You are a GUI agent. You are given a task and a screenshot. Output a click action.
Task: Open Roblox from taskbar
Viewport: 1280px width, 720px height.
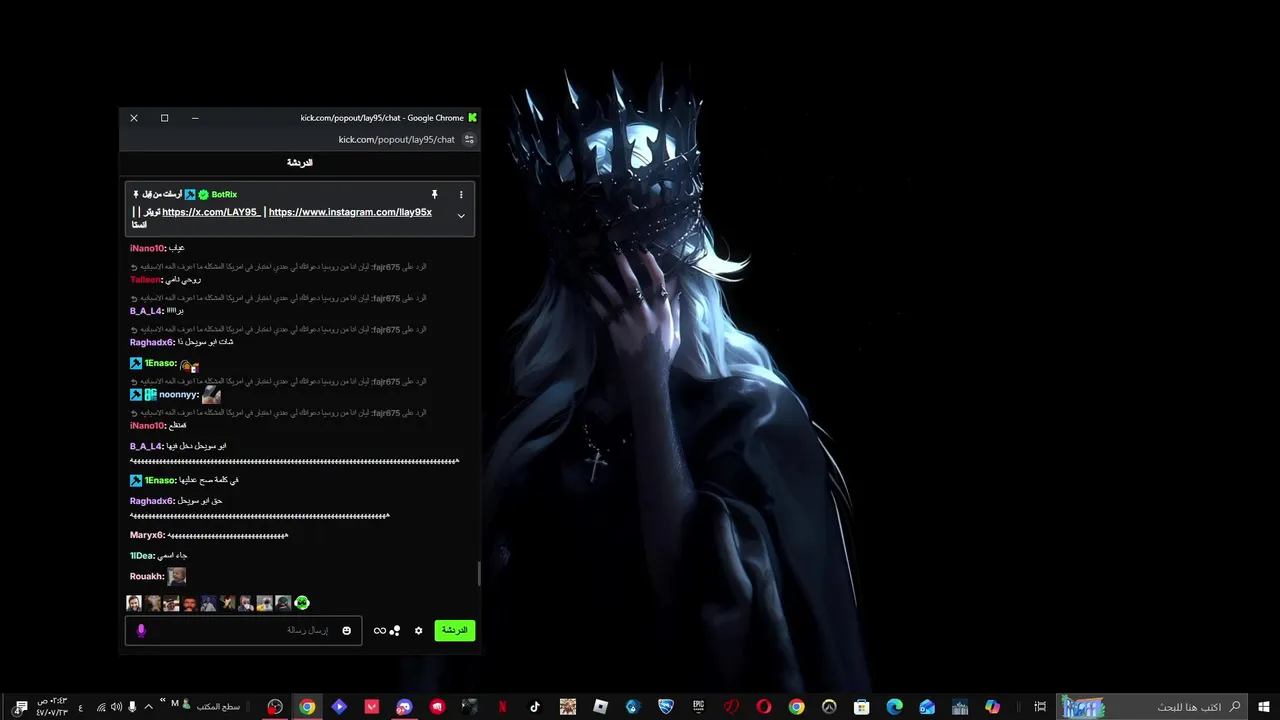[x=600, y=707]
